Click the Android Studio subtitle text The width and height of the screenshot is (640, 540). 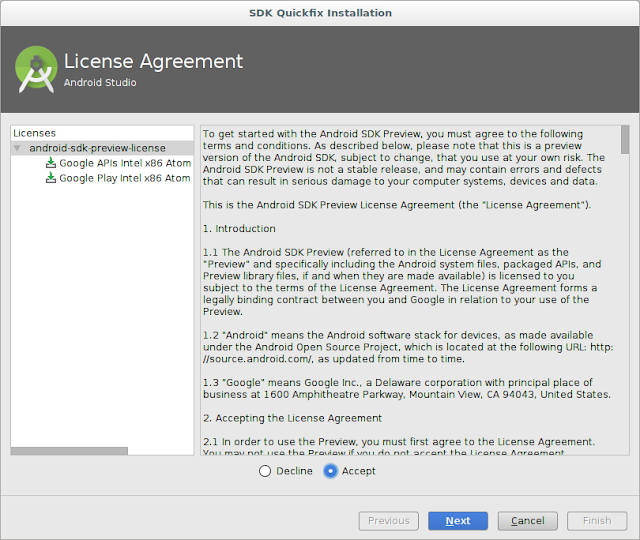pos(100,82)
